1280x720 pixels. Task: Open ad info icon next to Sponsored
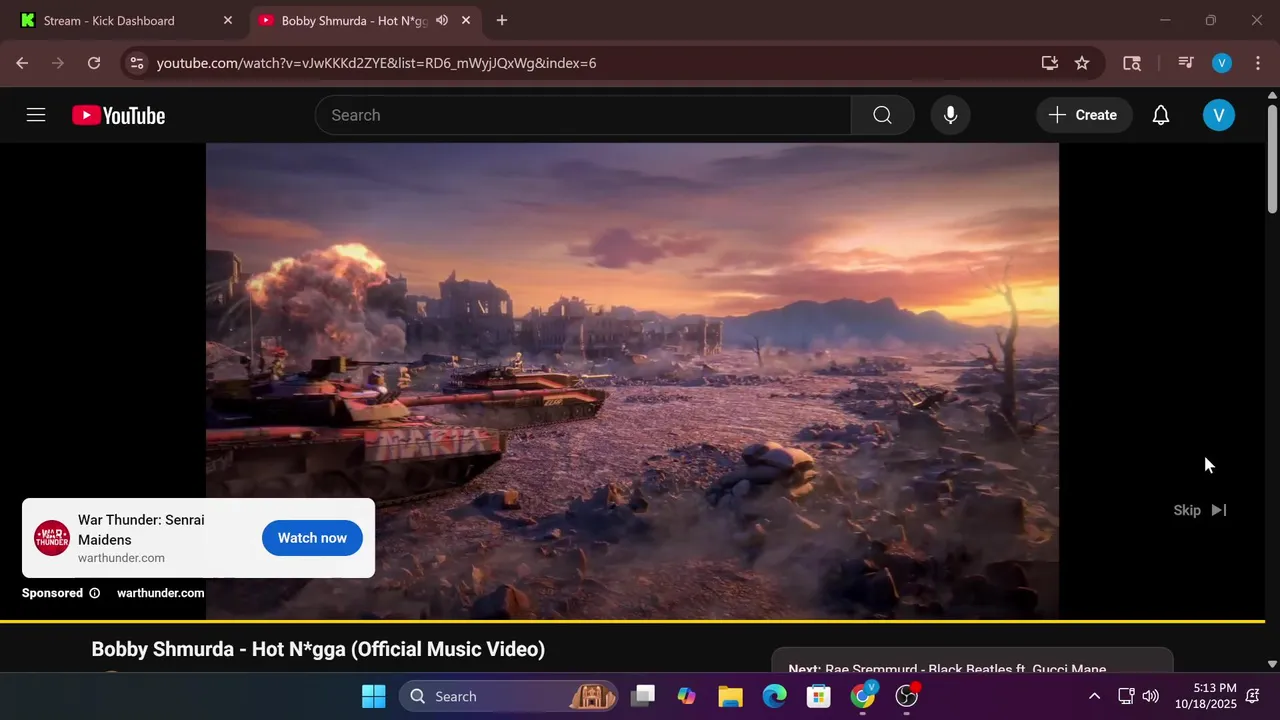(x=95, y=593)
